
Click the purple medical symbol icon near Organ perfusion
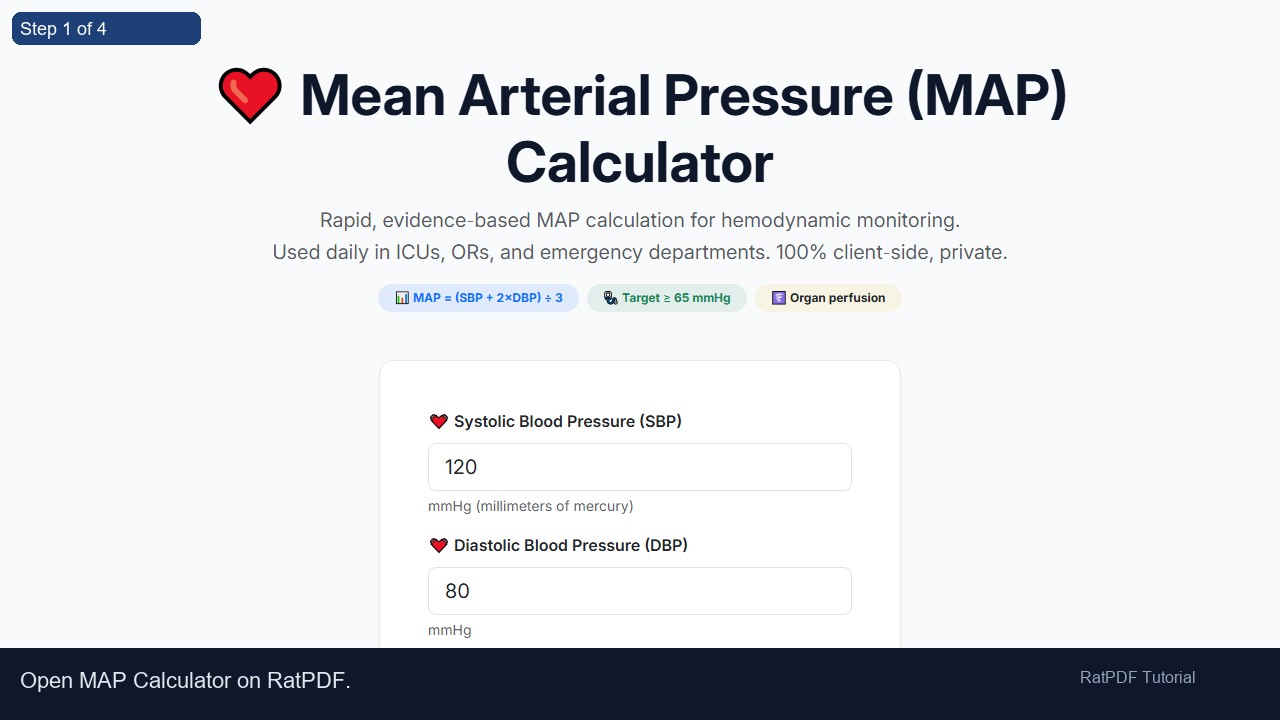coord(779,298)
